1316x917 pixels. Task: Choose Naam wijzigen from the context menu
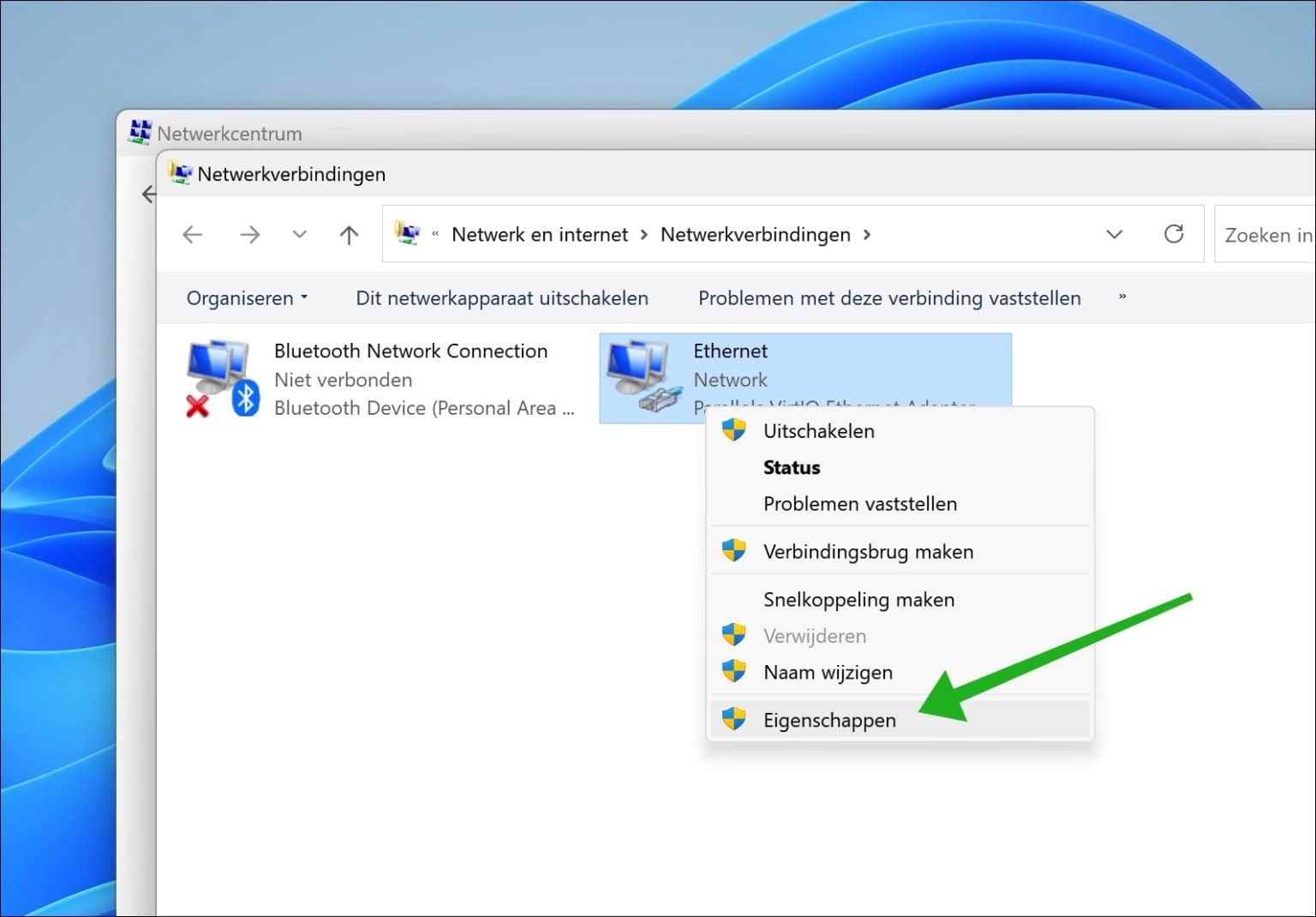click(828, 672)
